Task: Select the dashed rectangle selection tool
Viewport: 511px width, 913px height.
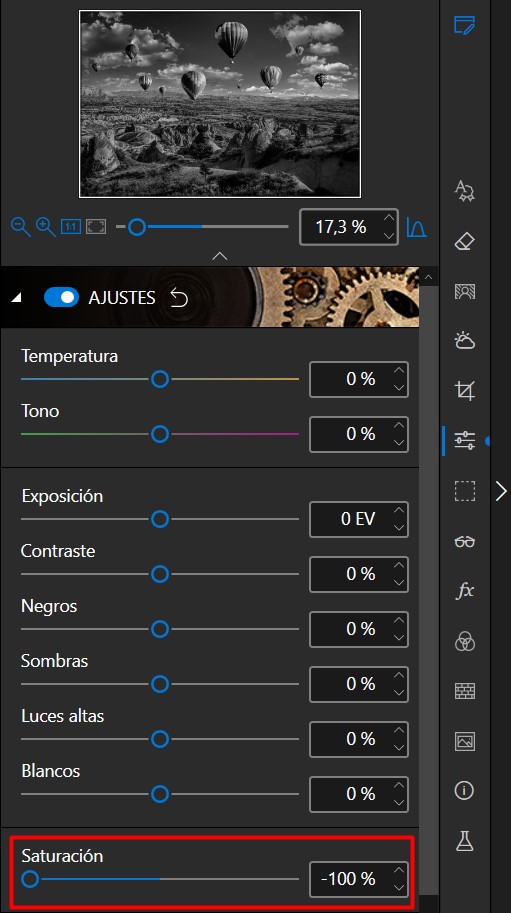Action: point(464,491)
